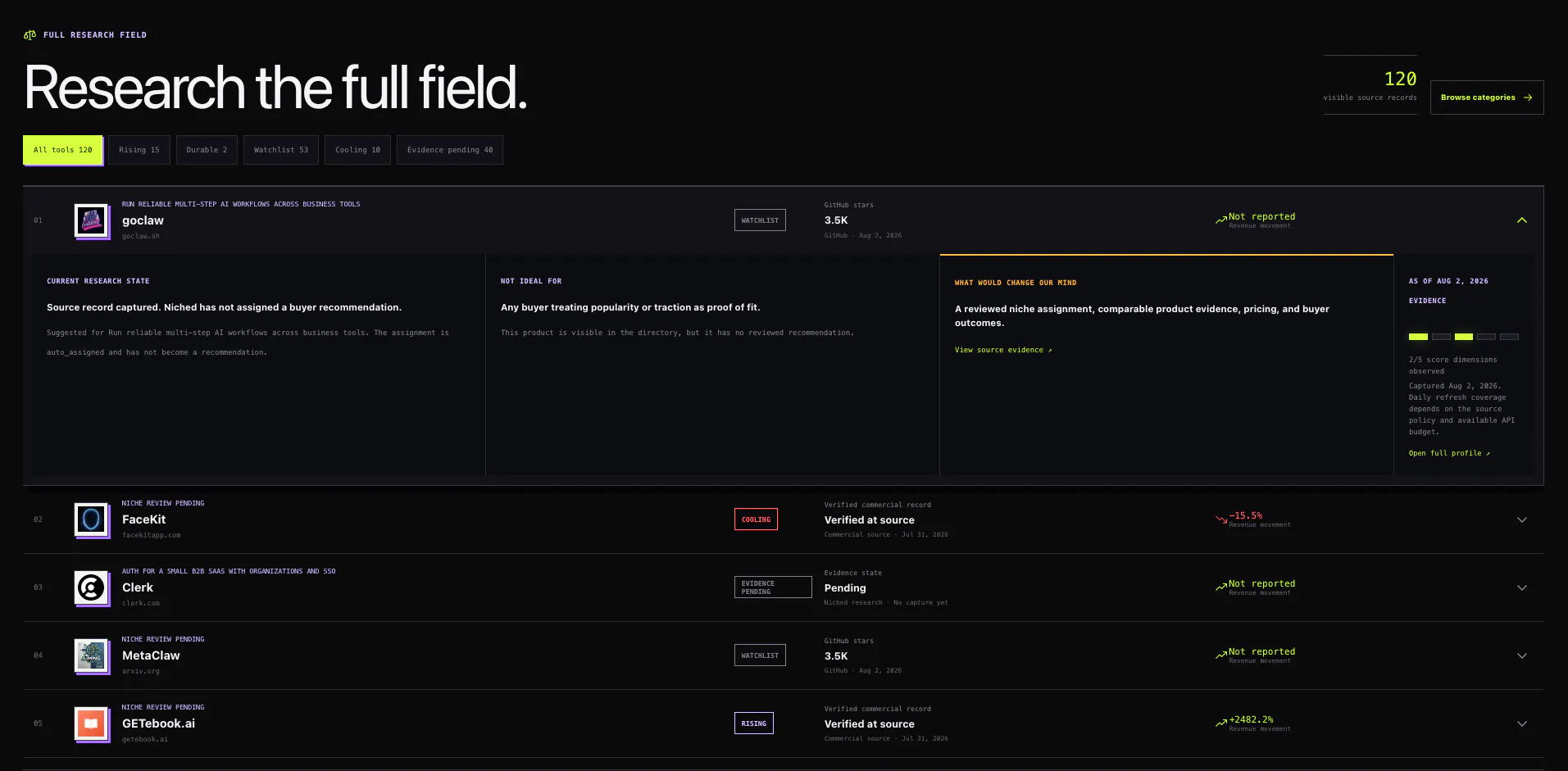1568x771 pixels.
Task: Open full profile for goclaw
Action: [x=1449, y=453]
